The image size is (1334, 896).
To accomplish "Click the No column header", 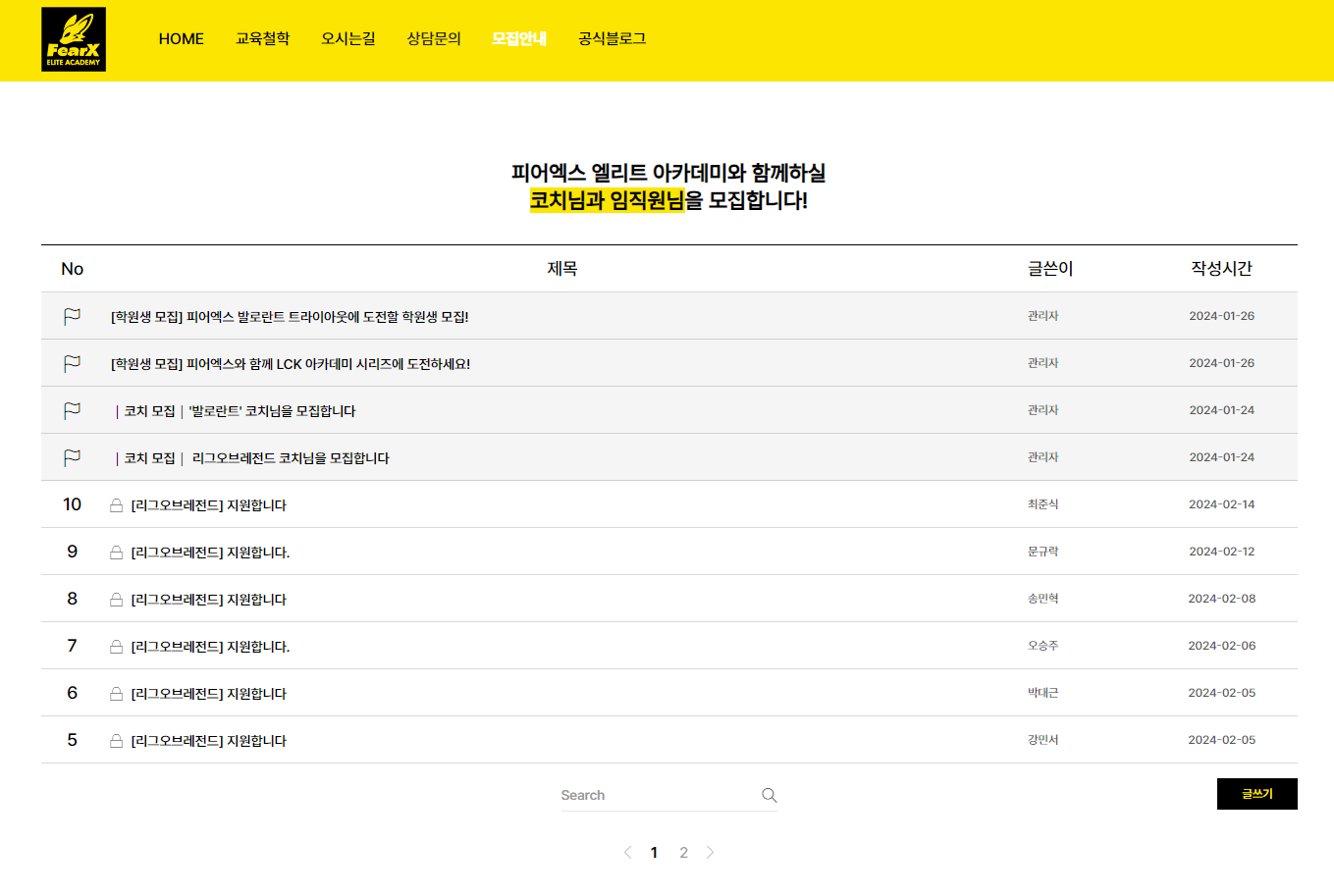I will (x=73, y=269).
